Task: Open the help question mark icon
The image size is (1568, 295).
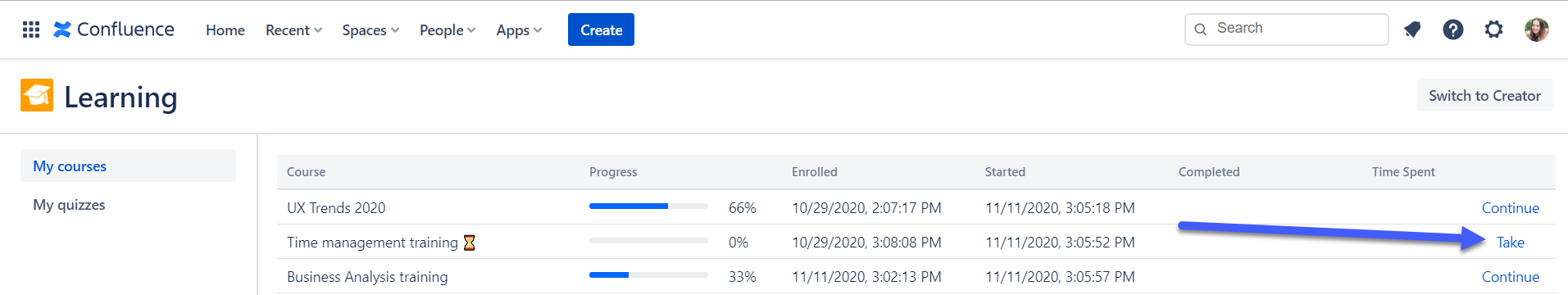Action: pos(1453,29)
